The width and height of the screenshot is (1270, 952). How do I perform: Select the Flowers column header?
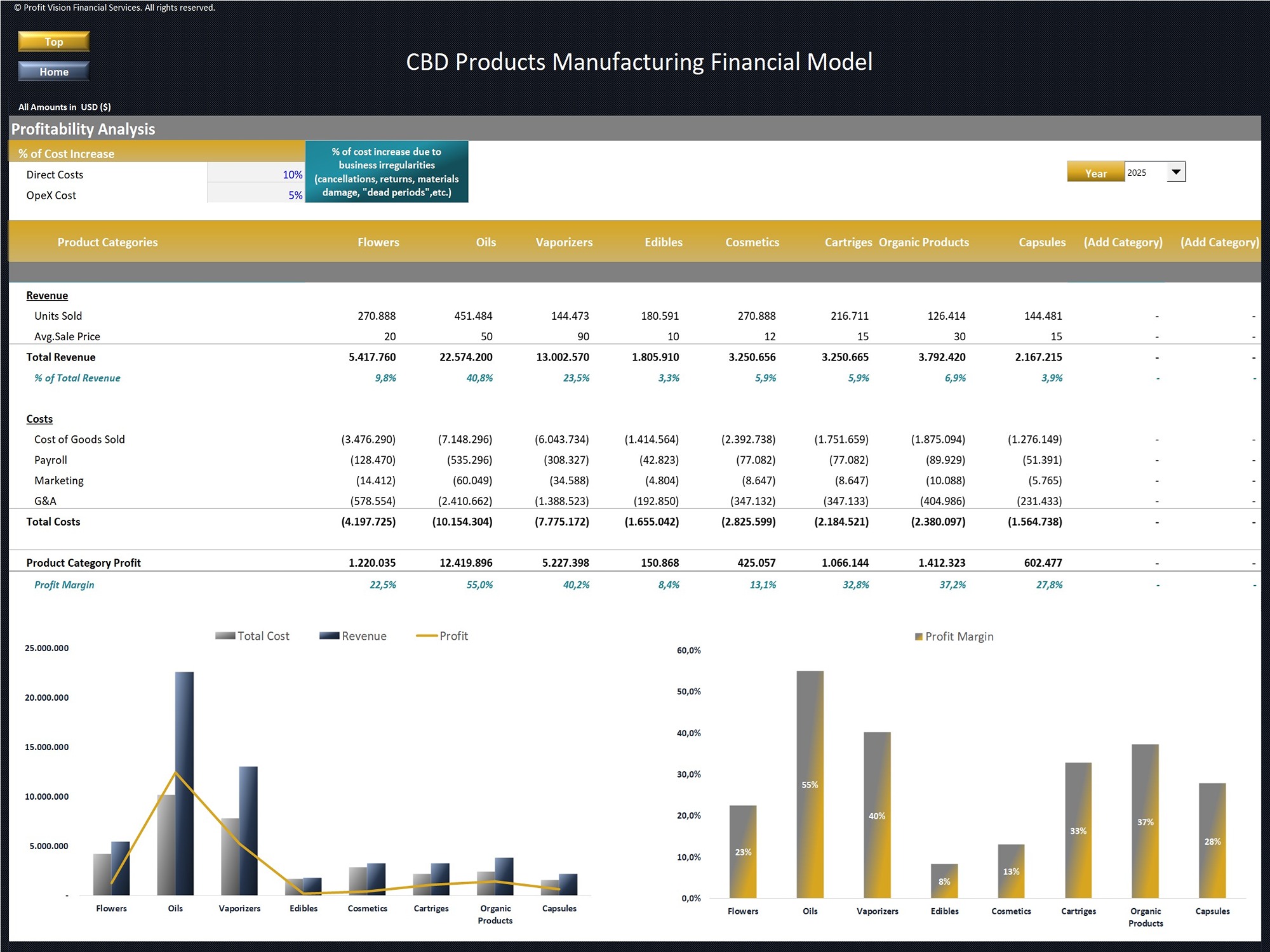[378, 242]
